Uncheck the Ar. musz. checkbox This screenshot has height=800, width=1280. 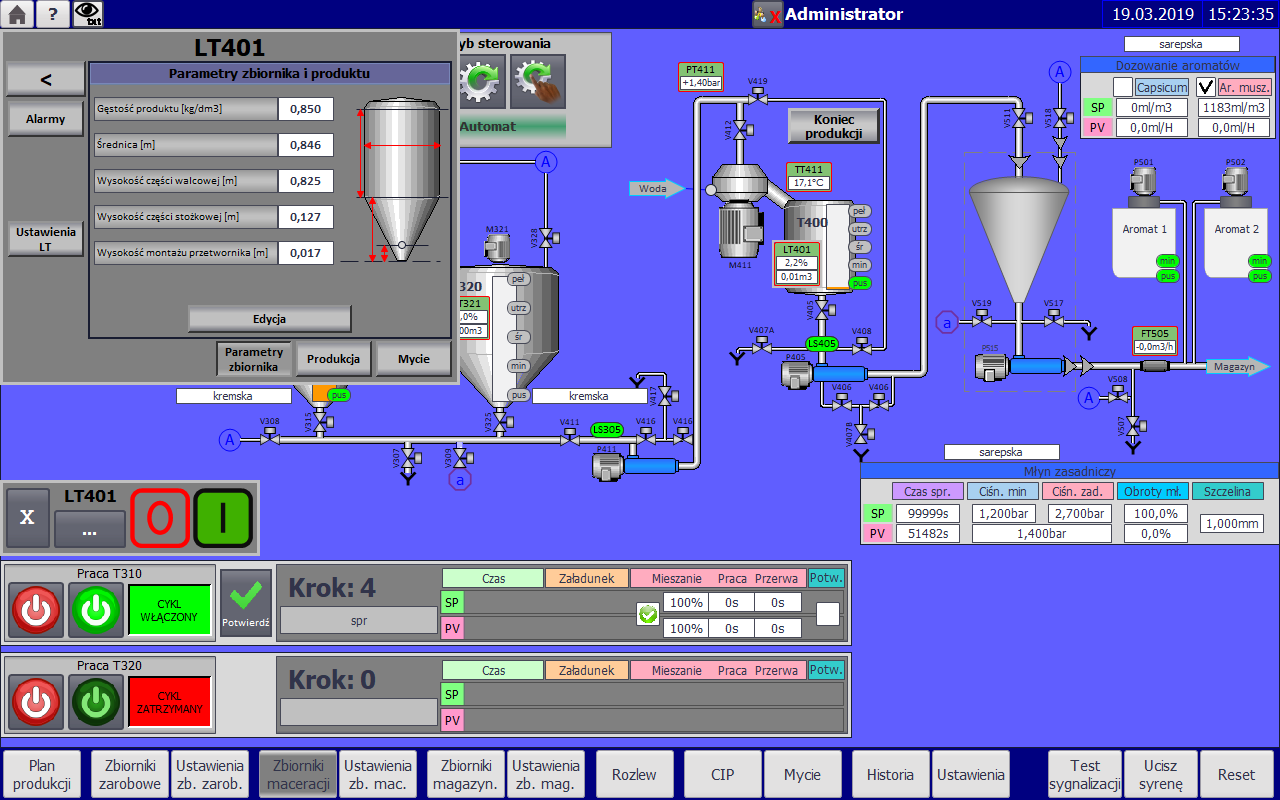1206,87
